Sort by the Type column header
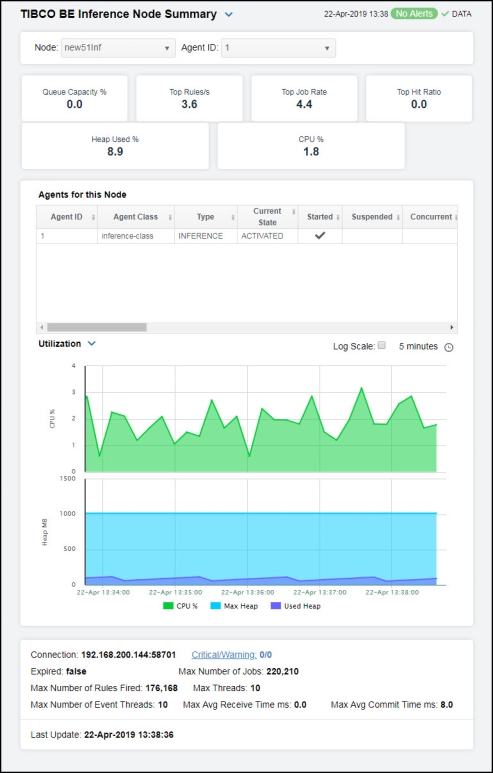493x773 pixels. point(206,217)
